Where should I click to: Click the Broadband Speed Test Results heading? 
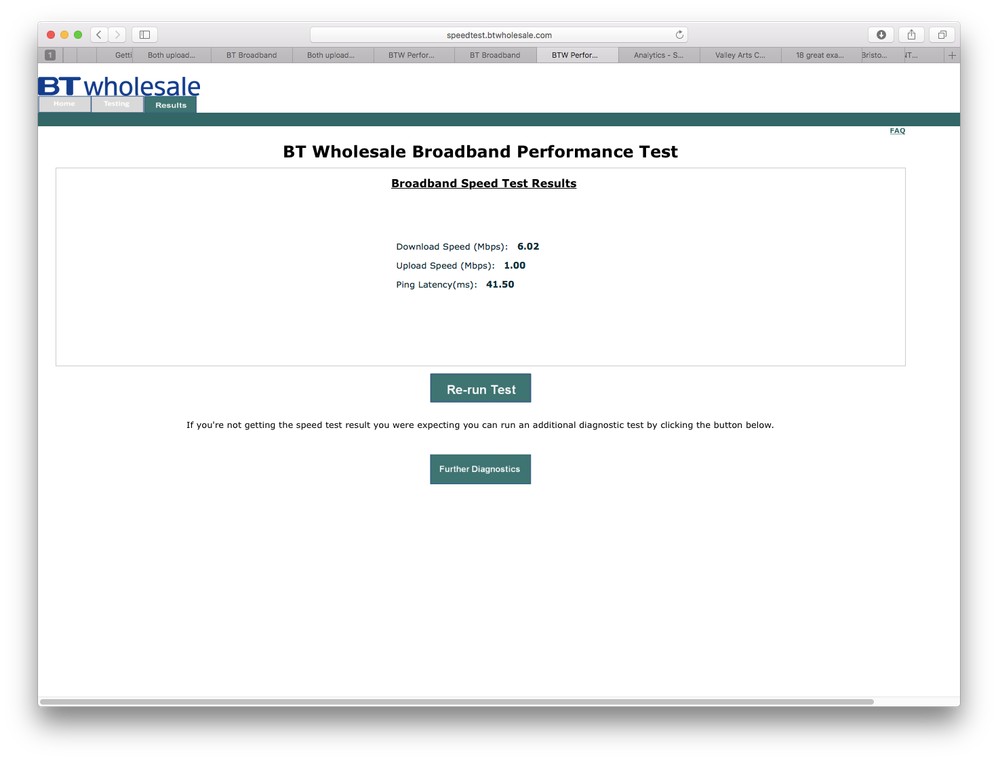(484, 183)
